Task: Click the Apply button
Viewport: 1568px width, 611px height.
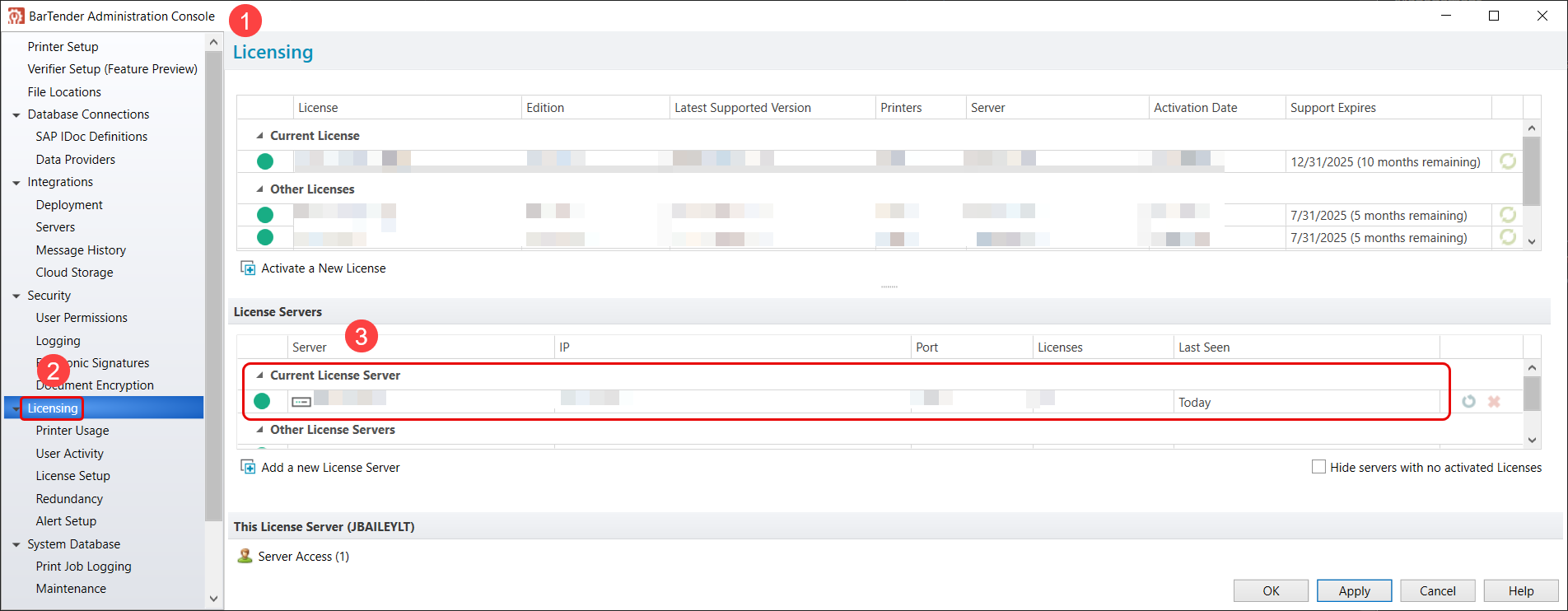Action: [1354, 591]
